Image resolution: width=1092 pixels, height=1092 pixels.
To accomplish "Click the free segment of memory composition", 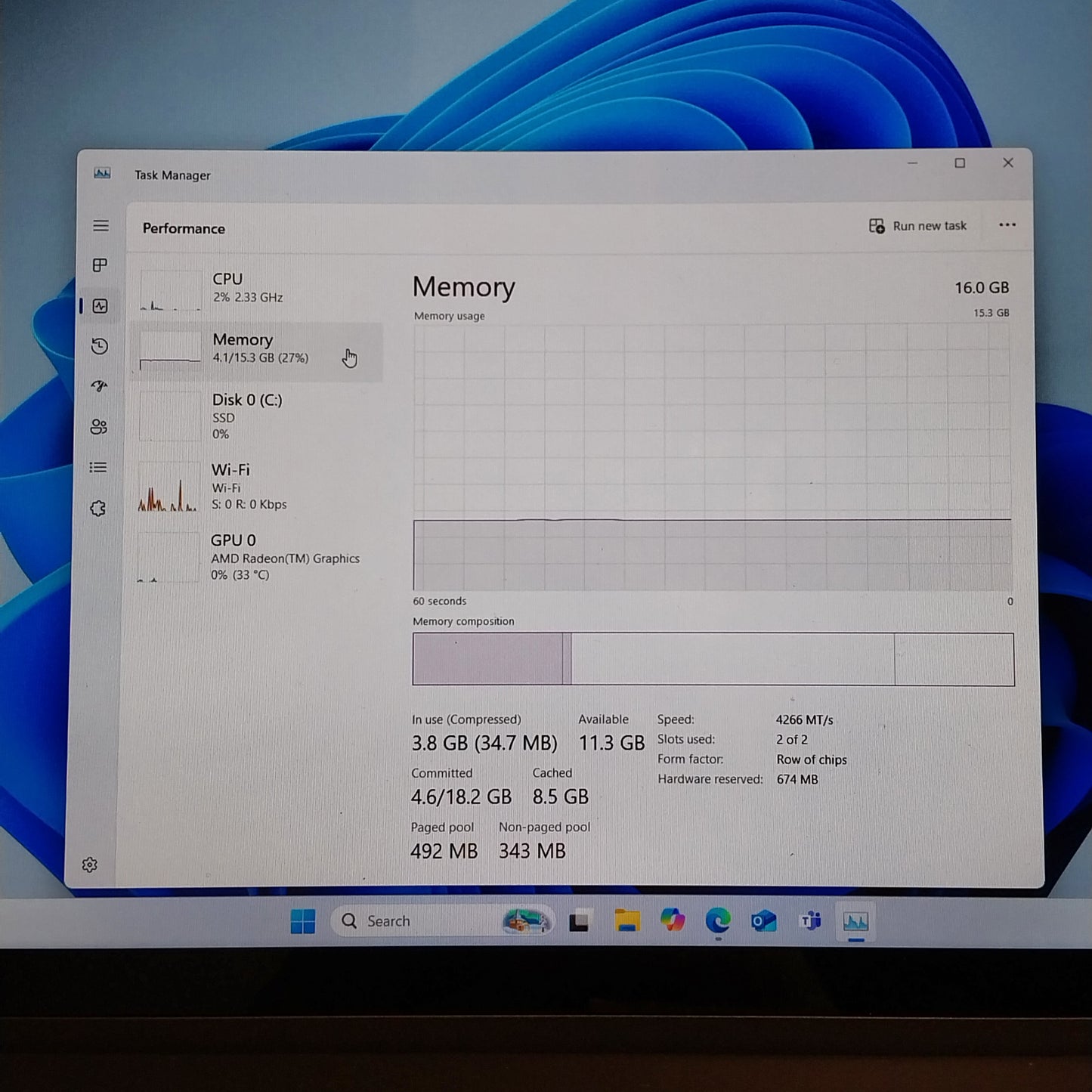I will pos(954,660).
